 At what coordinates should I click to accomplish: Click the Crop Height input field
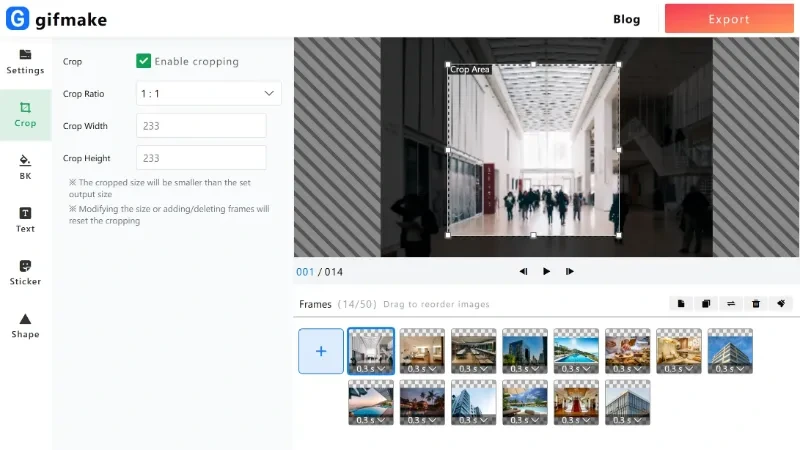point(201,158)
